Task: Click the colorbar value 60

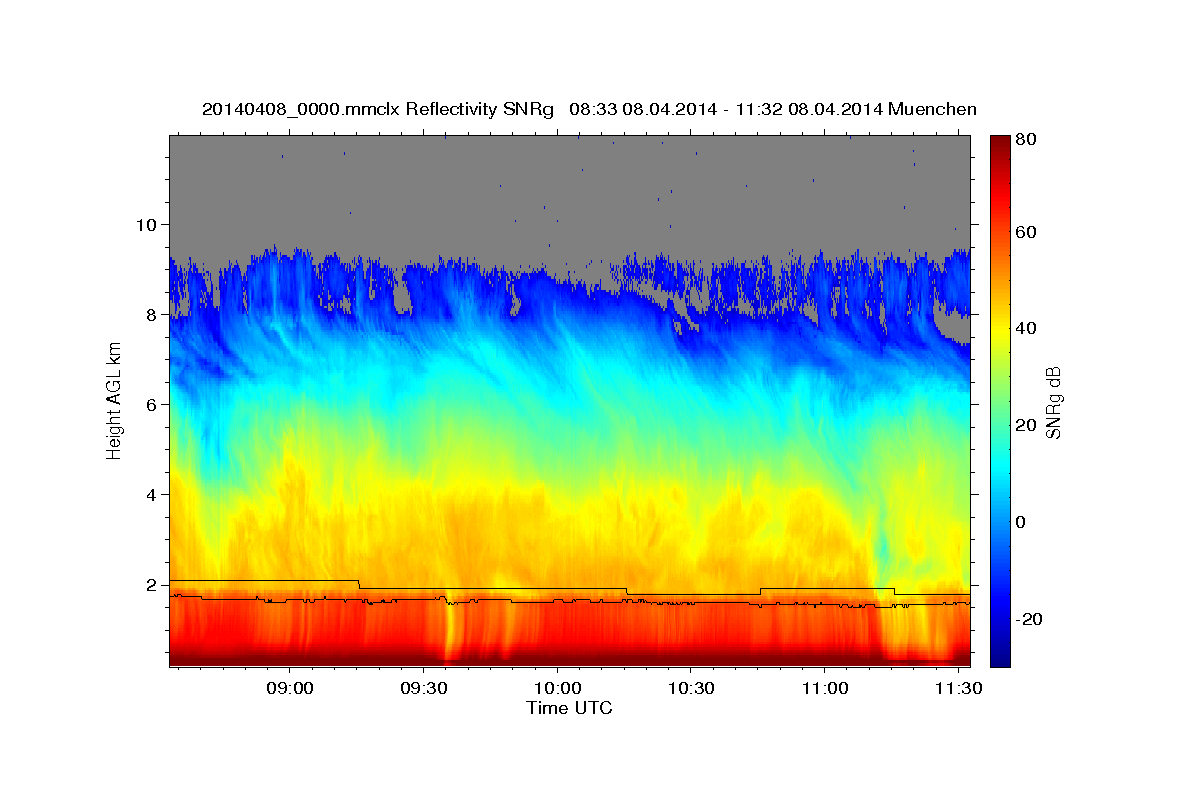Action: 1027,232
